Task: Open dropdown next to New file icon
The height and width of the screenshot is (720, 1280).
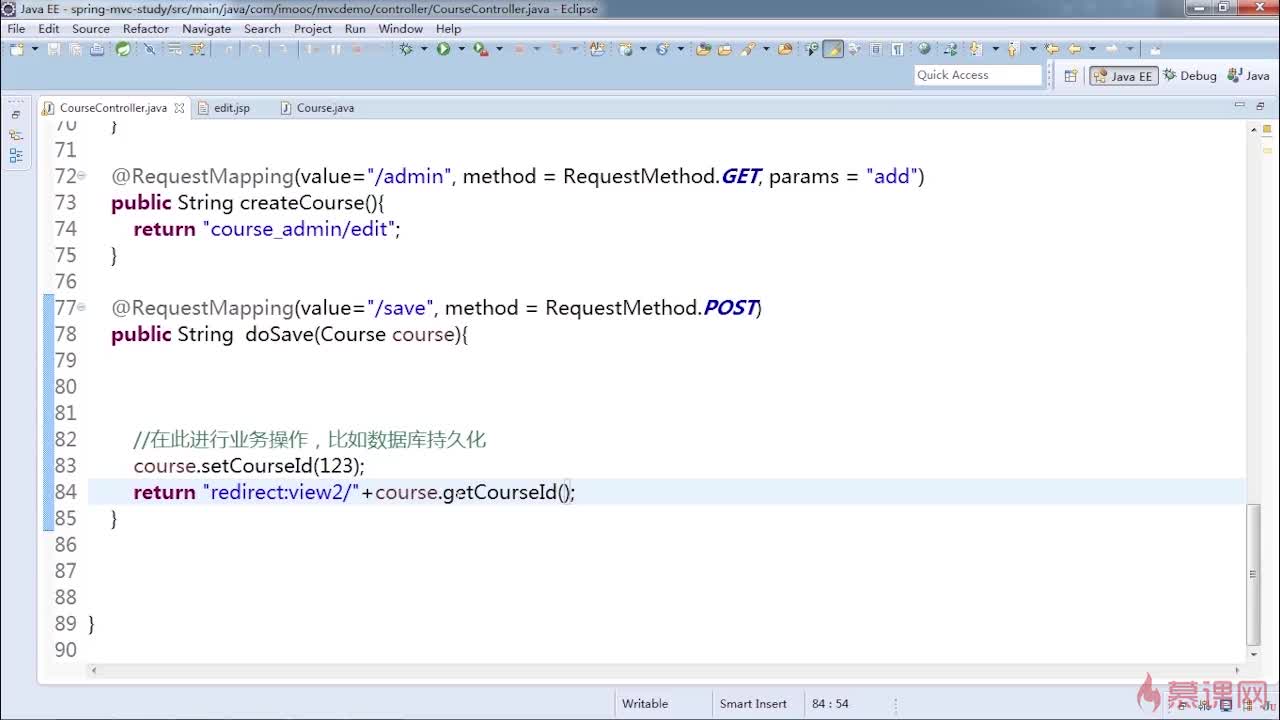Action: (x=34, y=49)
